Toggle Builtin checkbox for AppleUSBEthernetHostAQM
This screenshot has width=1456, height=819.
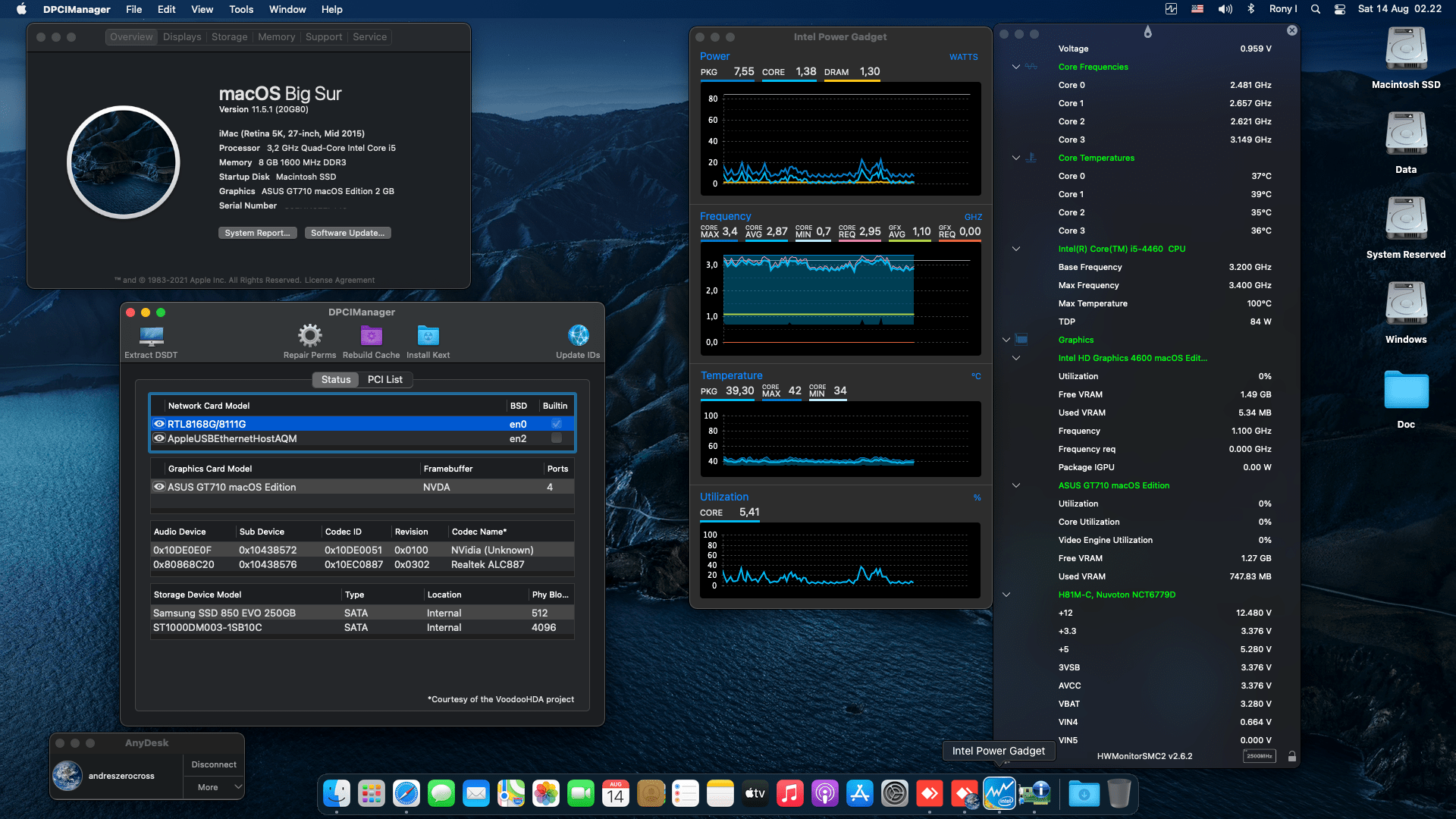coord(557,438)
